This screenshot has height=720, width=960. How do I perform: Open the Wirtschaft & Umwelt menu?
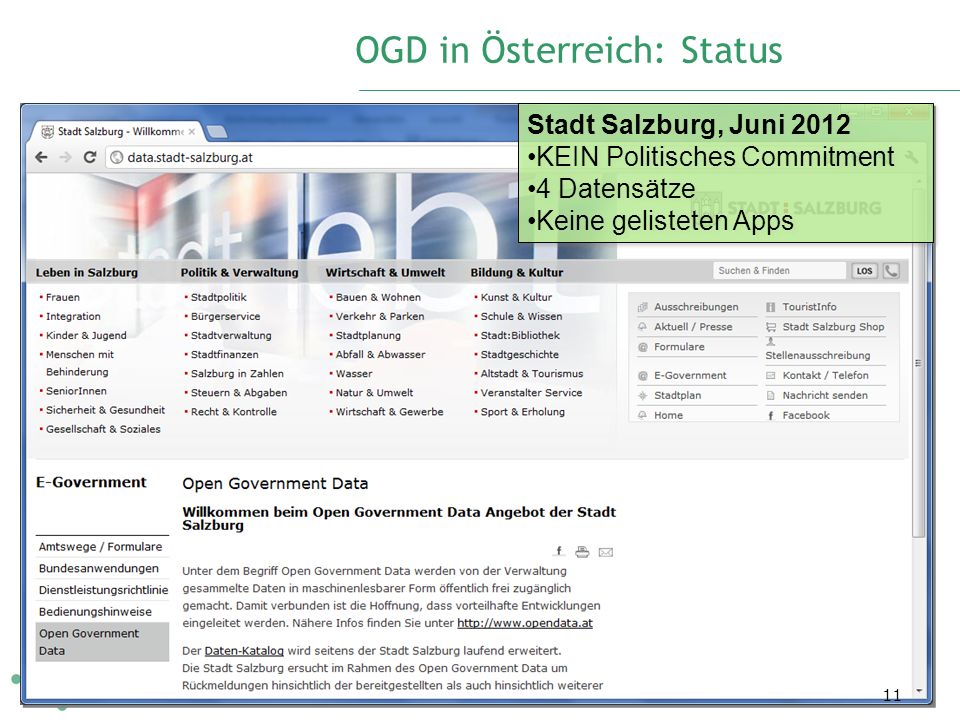(x=385, y=272)
